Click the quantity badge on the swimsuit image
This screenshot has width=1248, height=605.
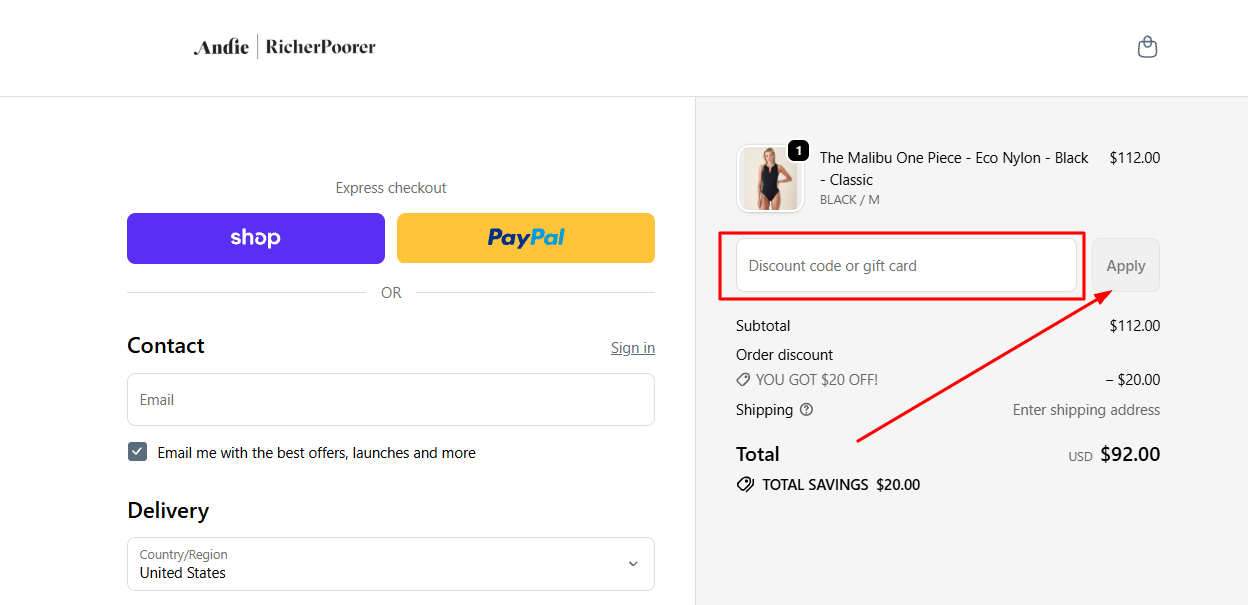click(798, 150)
